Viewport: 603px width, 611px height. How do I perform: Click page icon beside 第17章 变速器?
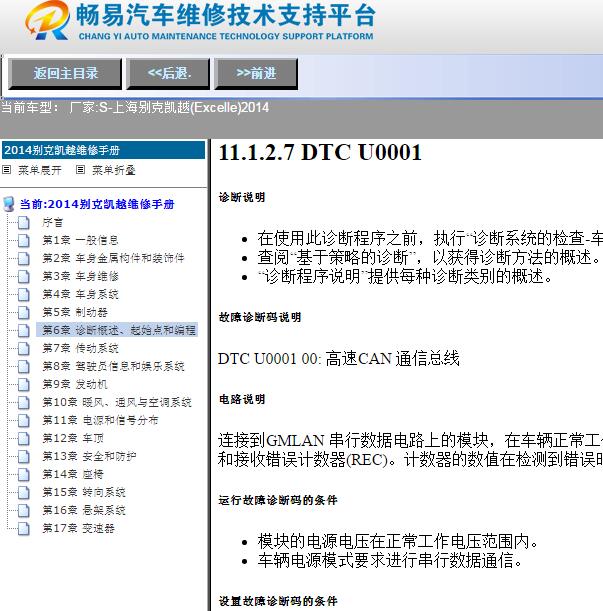24,529
